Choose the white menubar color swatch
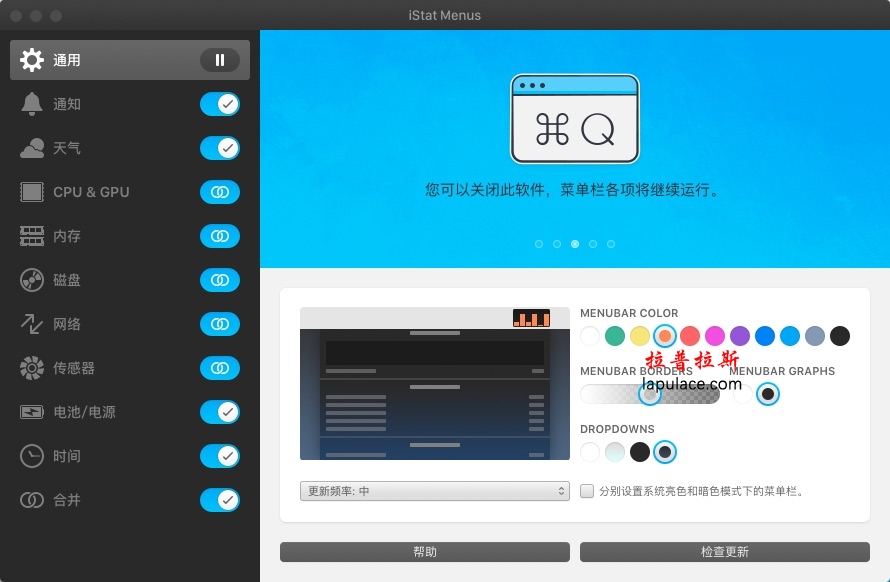 tap(590, 336)
